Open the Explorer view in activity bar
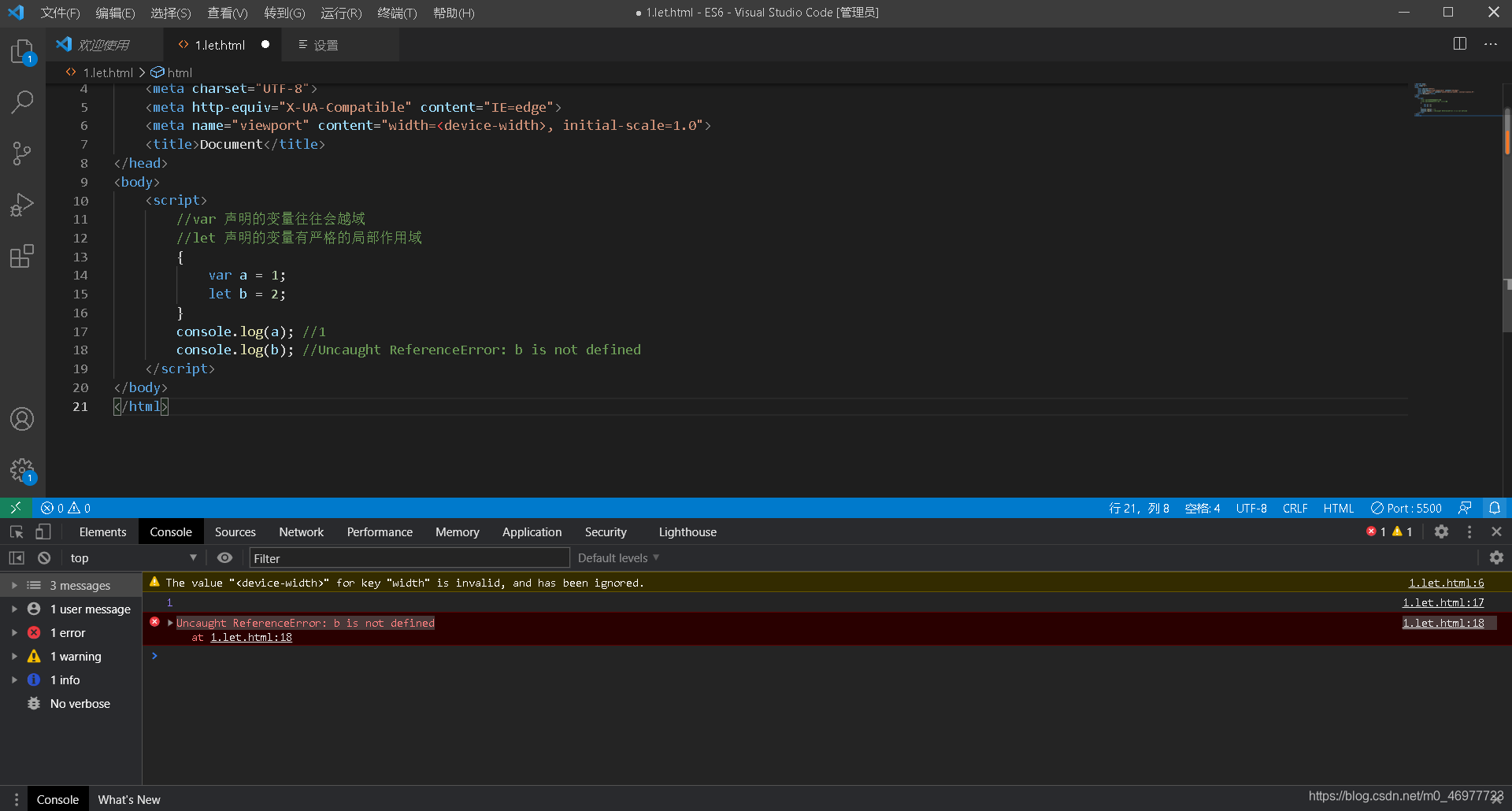 click(22, 52)
